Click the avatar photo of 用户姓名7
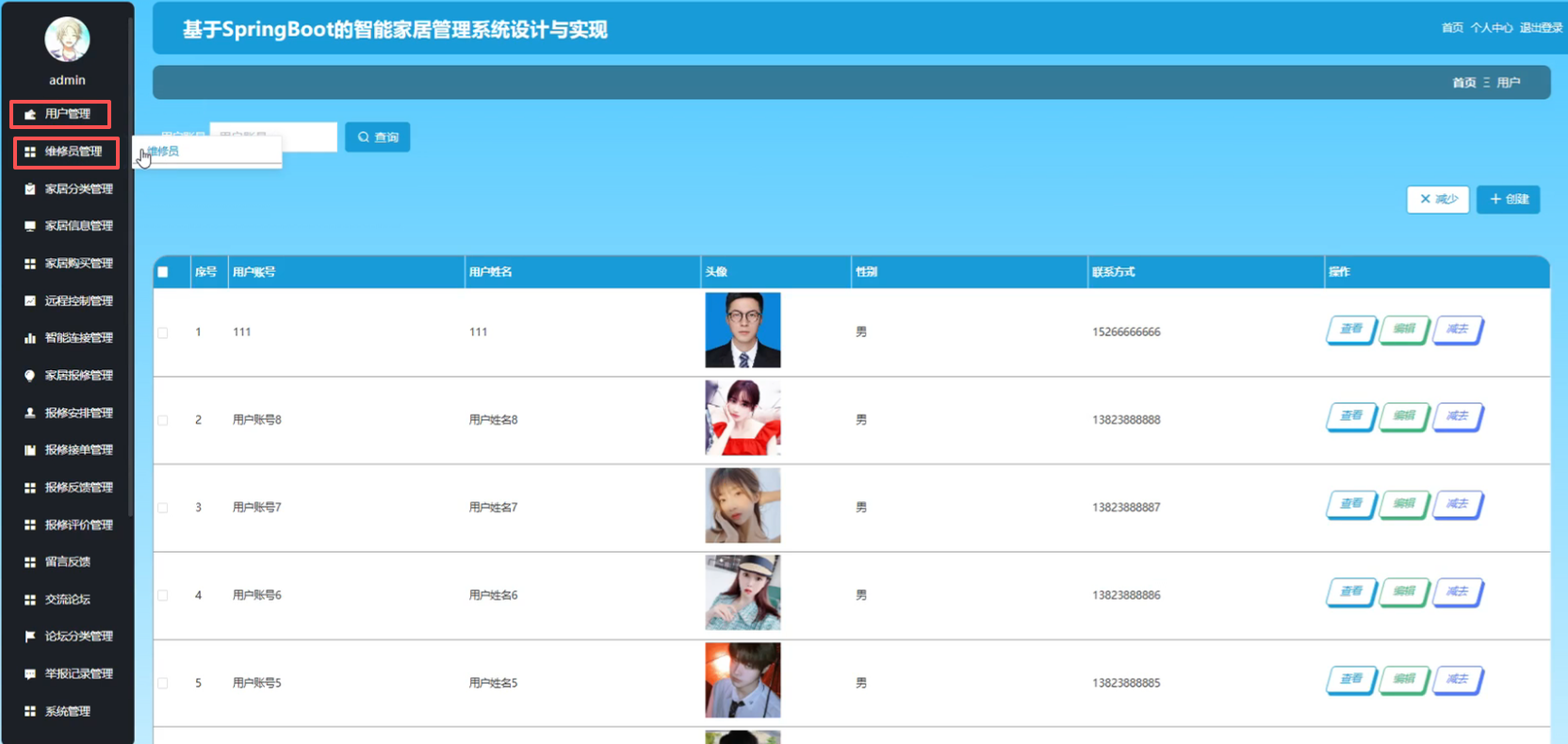Screen dimensions: 1568x744 click(743, 506)
